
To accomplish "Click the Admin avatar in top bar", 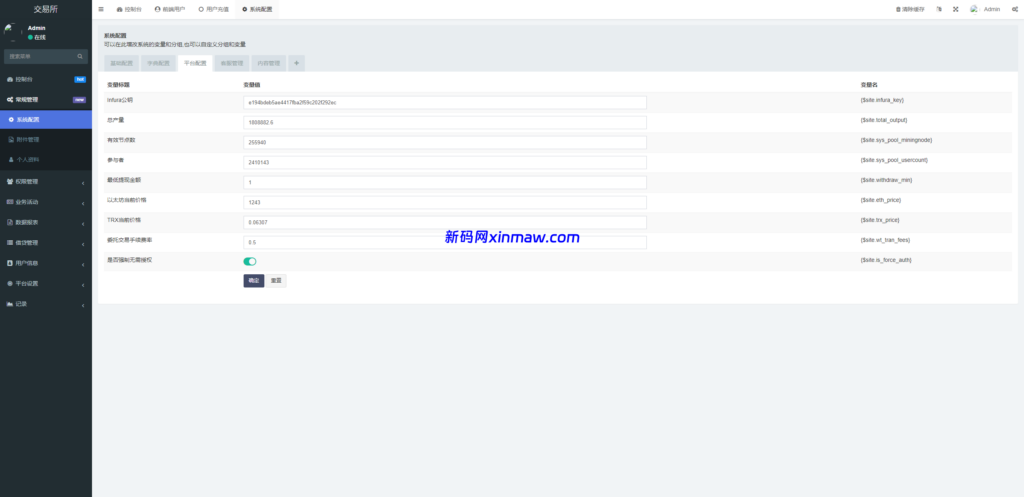I will 975,9.
